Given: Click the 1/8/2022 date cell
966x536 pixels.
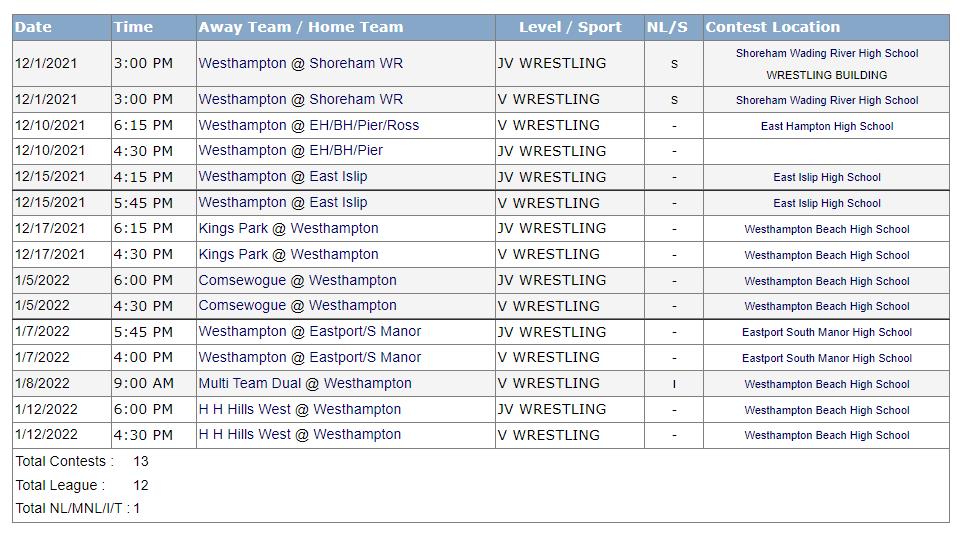Looking at the screenshot, I should click(43, 383).
